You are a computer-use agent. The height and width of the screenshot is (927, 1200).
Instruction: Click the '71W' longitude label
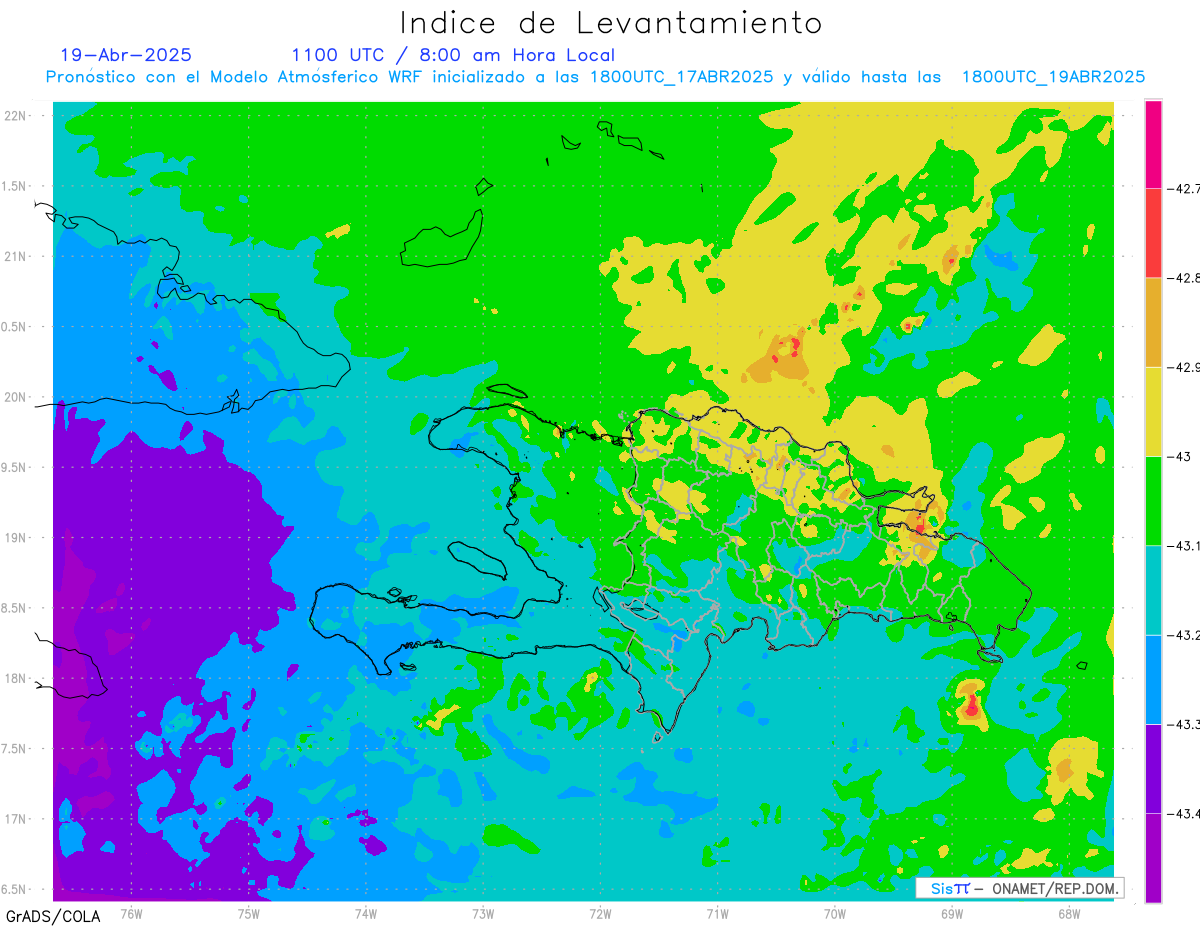coord(717,914)
